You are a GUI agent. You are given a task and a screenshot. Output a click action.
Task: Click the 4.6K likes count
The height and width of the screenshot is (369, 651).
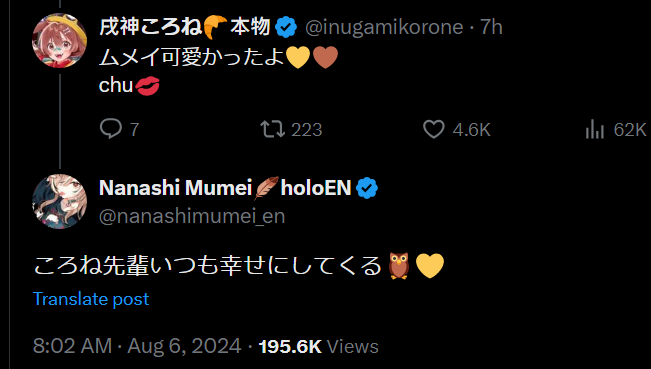(x=471, y=130)
